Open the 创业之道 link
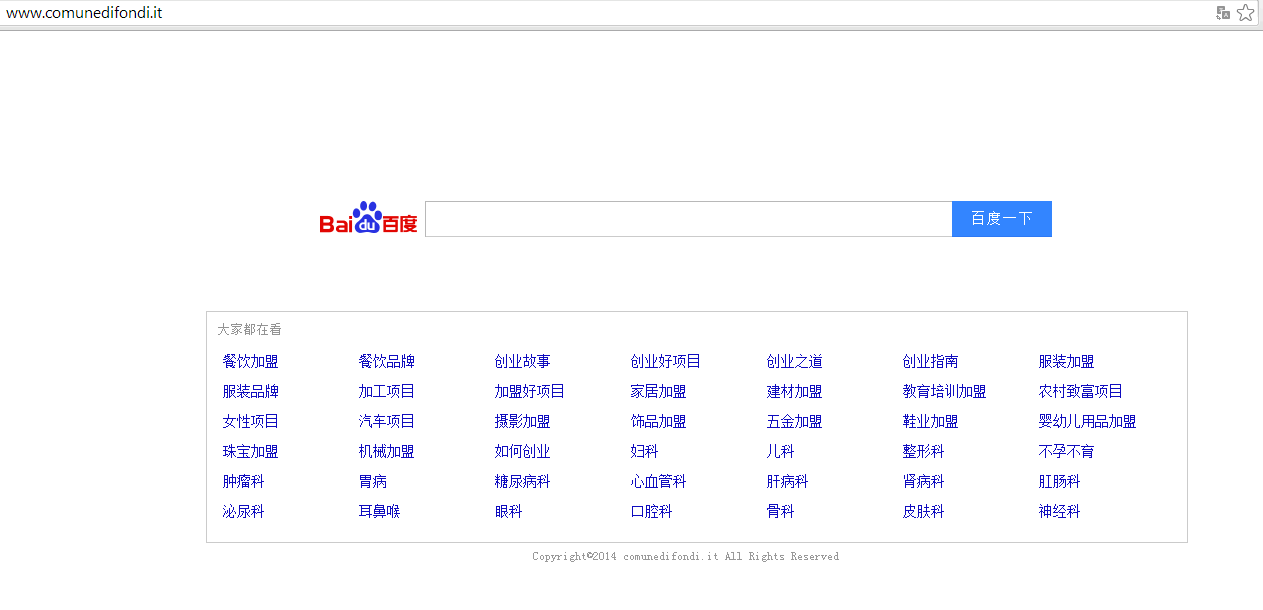This screenshot has height=610, width=1263. pyautogui.click(x=795, y=362)
